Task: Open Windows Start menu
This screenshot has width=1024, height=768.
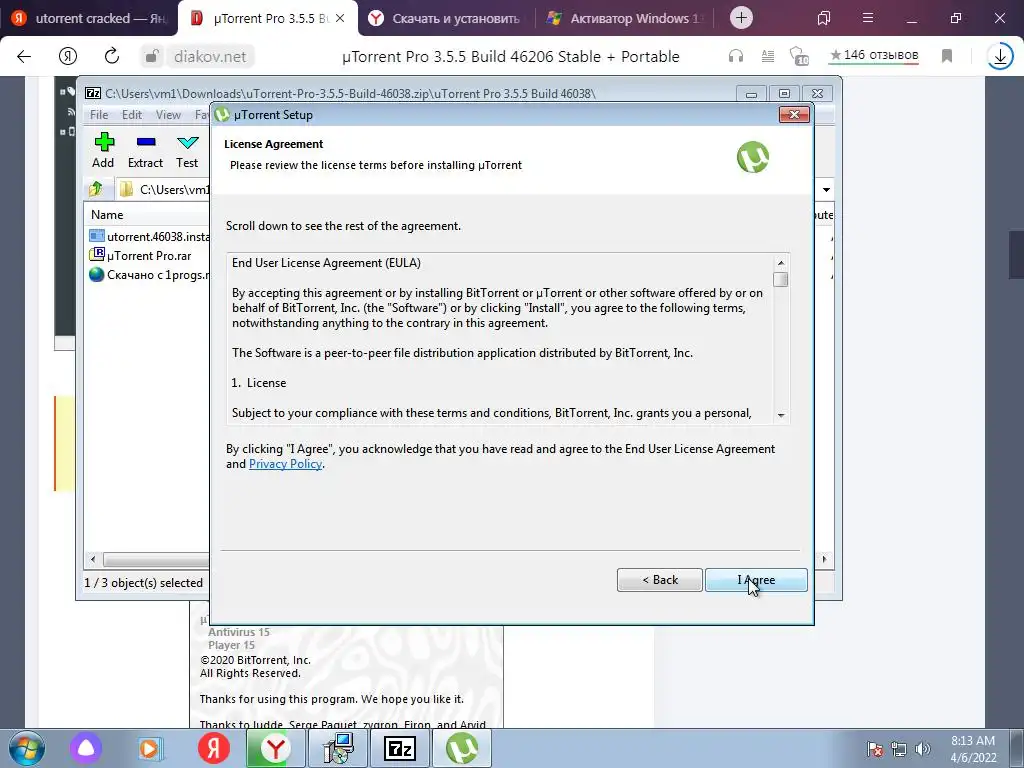Action: [x=26, y=748]
